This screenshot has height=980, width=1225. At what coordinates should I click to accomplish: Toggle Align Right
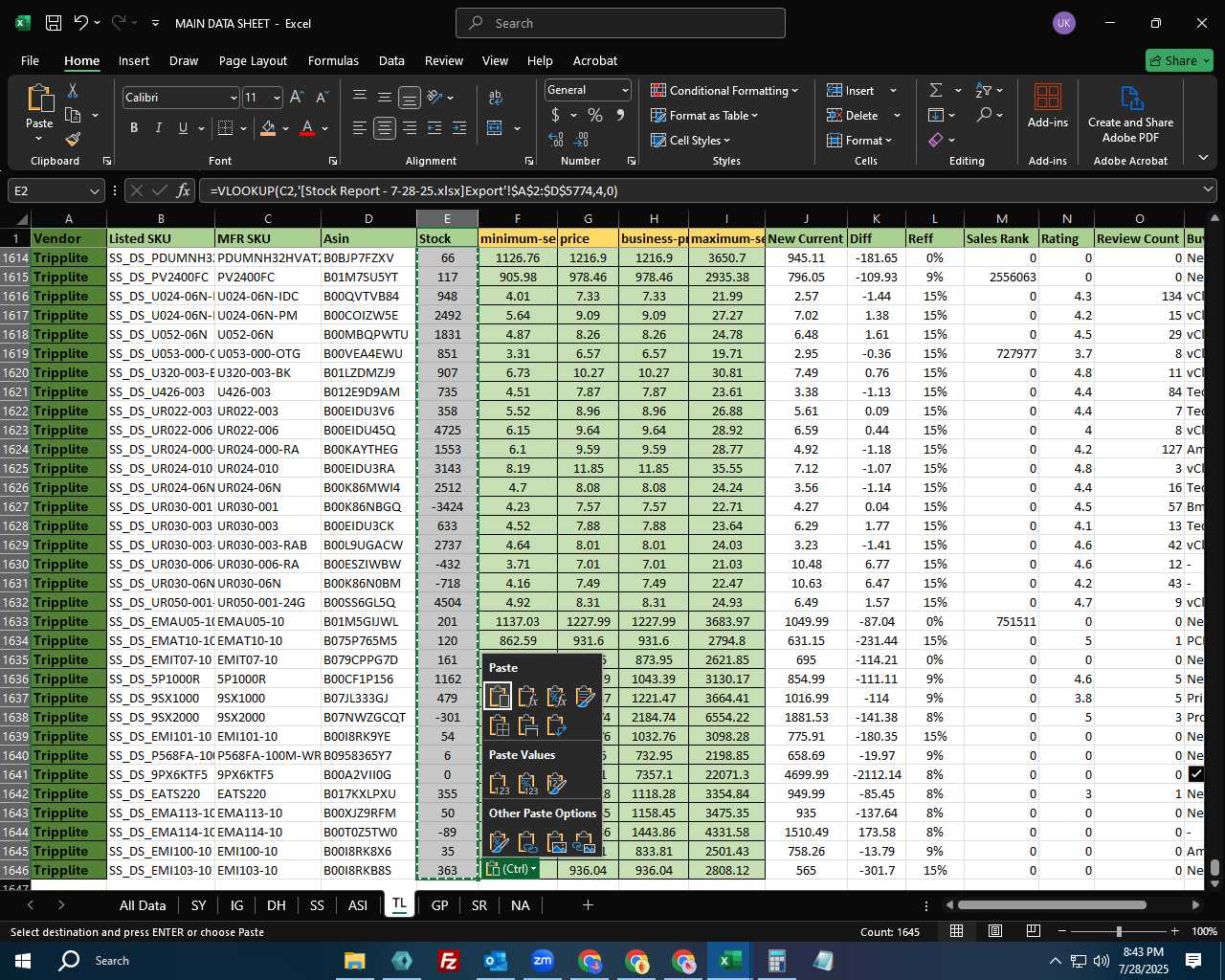409,128
